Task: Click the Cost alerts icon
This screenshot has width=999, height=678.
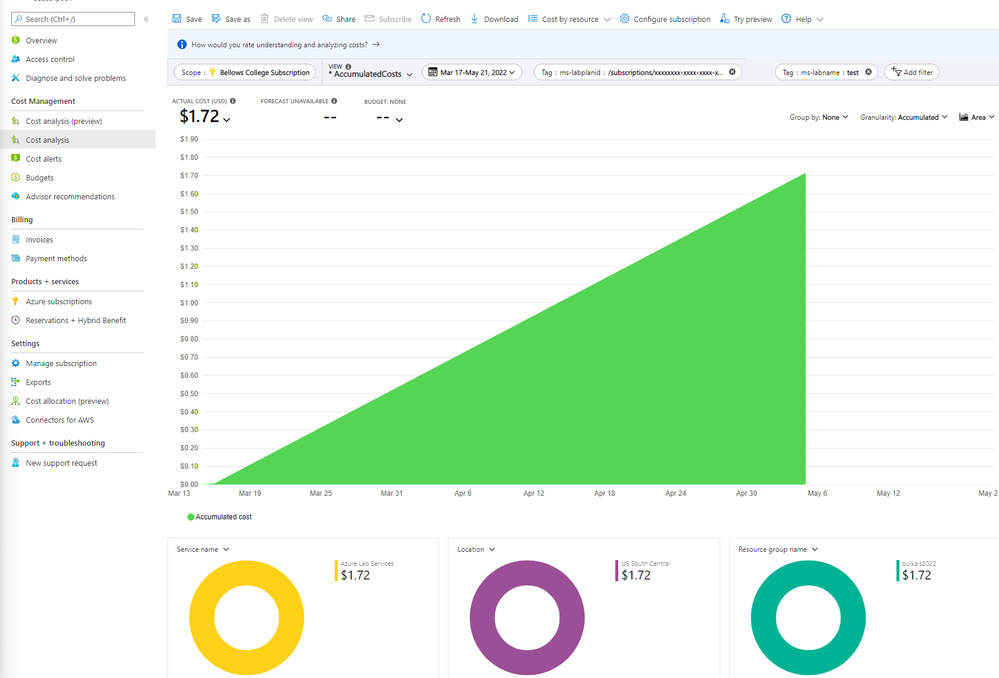Action: (15, 159)
